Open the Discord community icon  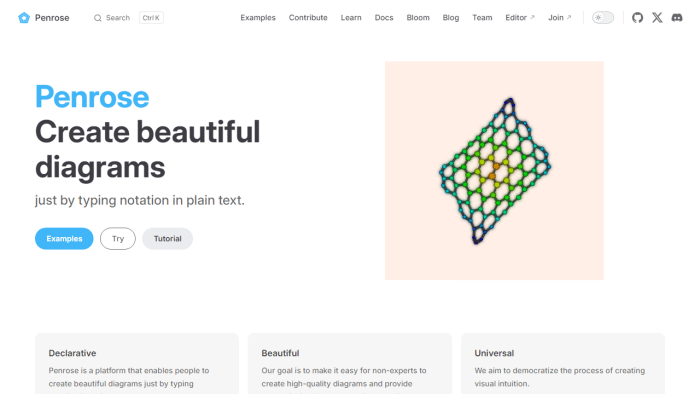click(x=677, y=17)
